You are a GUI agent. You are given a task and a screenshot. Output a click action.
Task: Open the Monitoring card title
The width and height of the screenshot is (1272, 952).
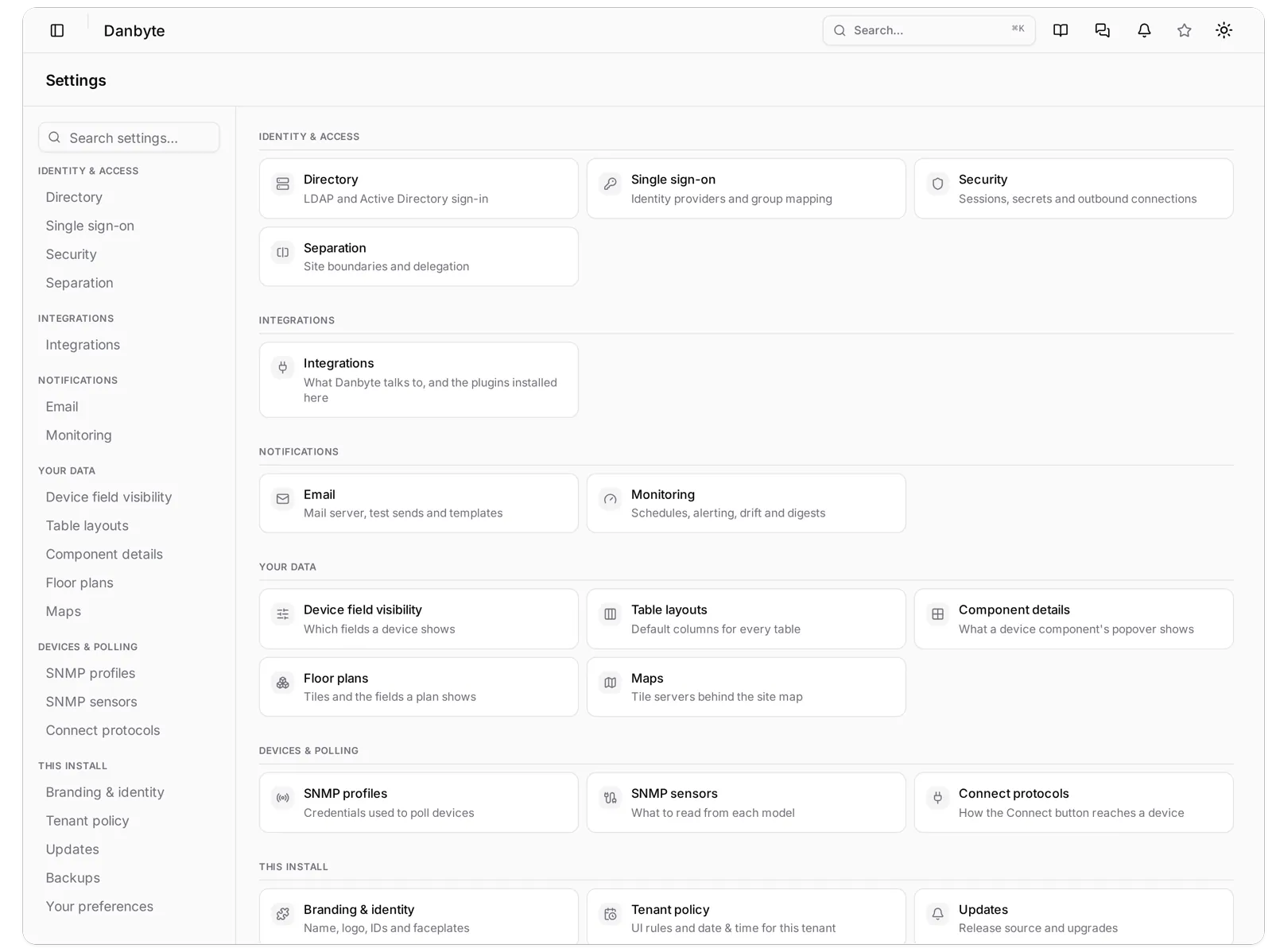pos(663,494)
